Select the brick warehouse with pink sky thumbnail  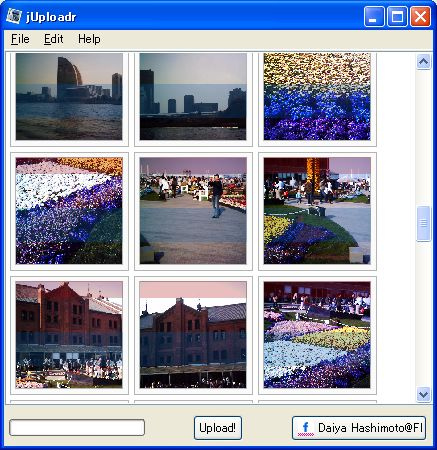click(193, 335)
